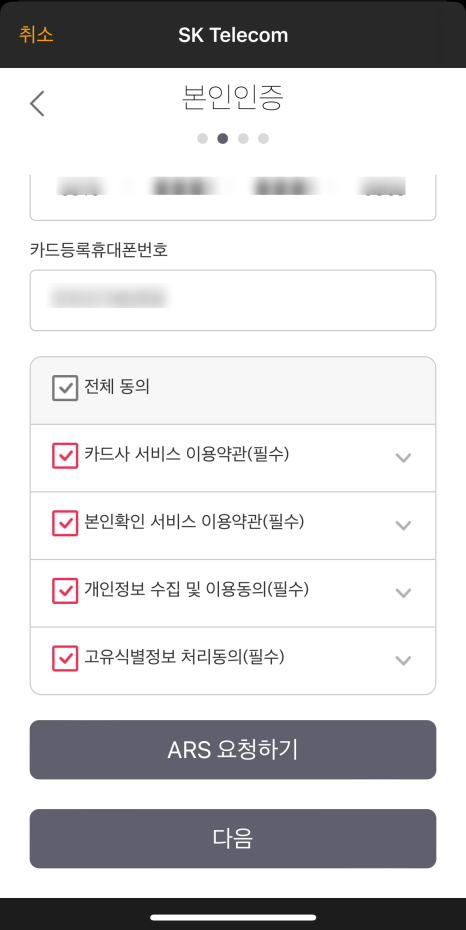Uncheck 카드사 서비스 이용약관 checkbox
Screen dimensions: 466x930
pyautogui.click(x=65, y=456)
